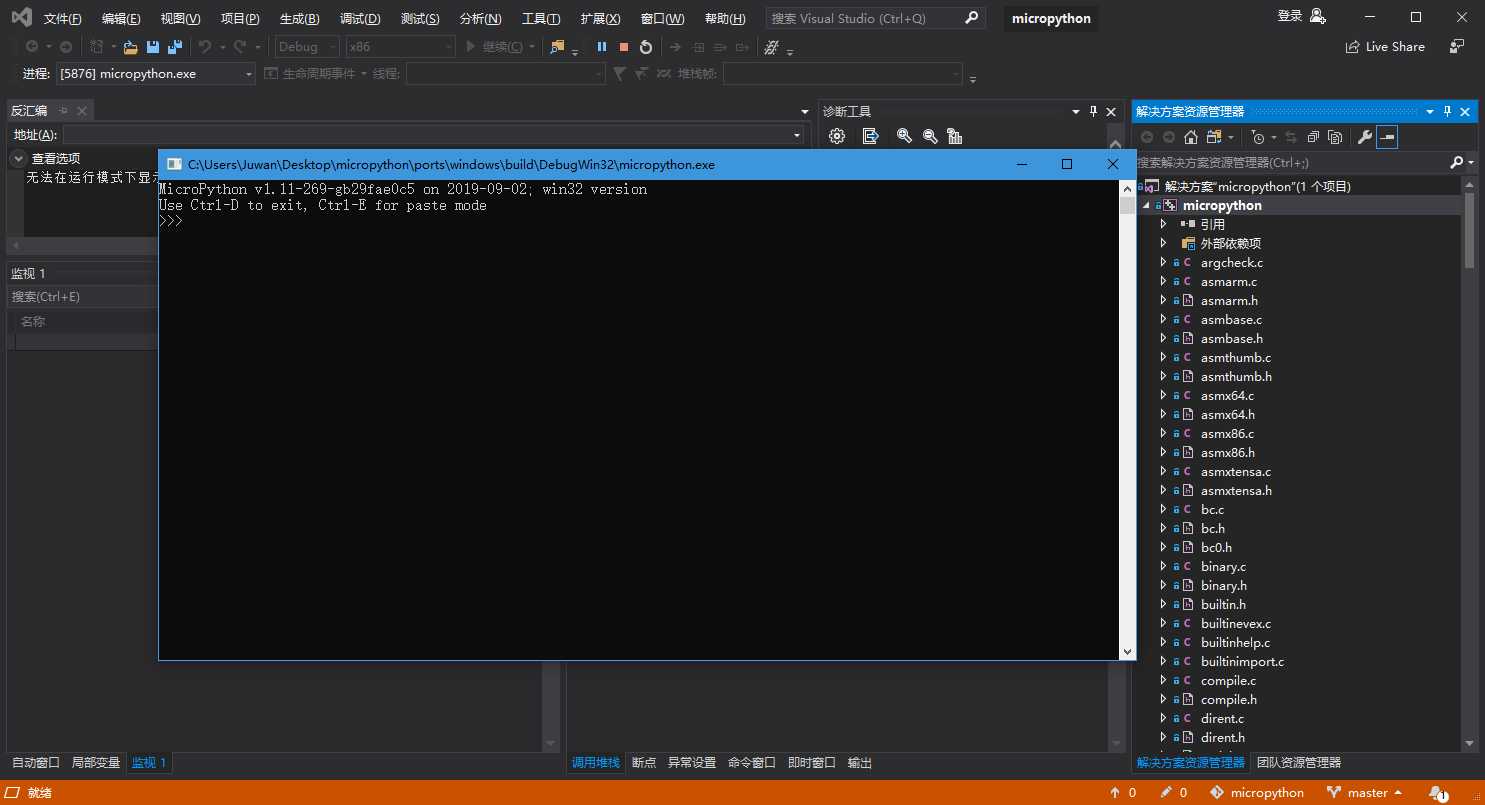Viewport: 1485px width, 805px height.
Task: Open the stack frame dropdown
Action: pos(842,74)
